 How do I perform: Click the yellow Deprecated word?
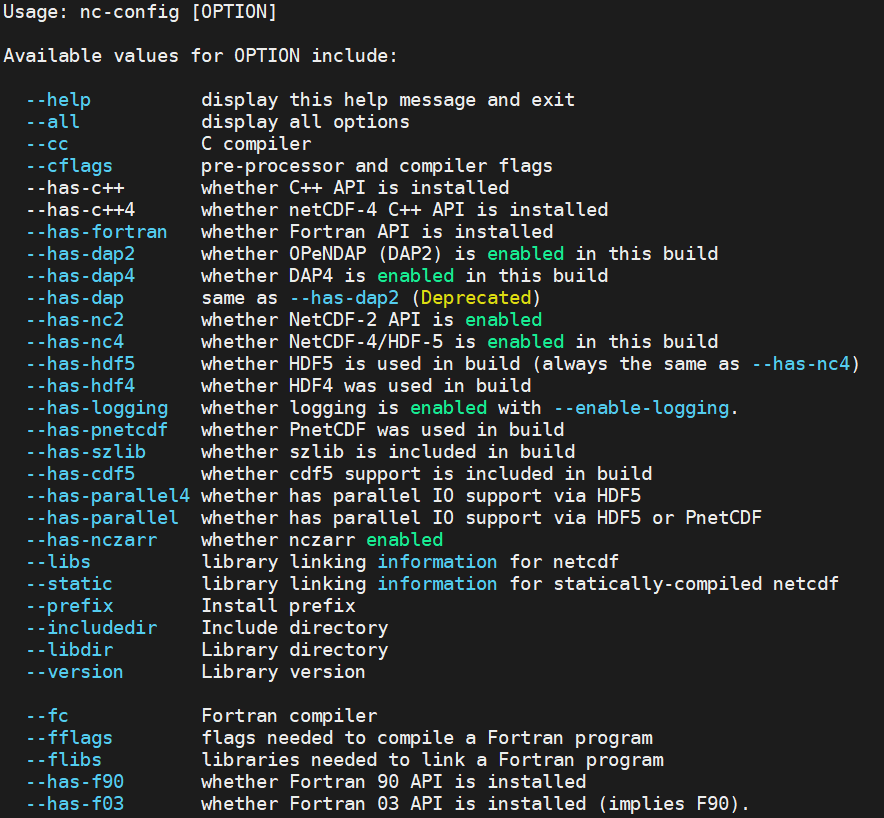point(476,298)
